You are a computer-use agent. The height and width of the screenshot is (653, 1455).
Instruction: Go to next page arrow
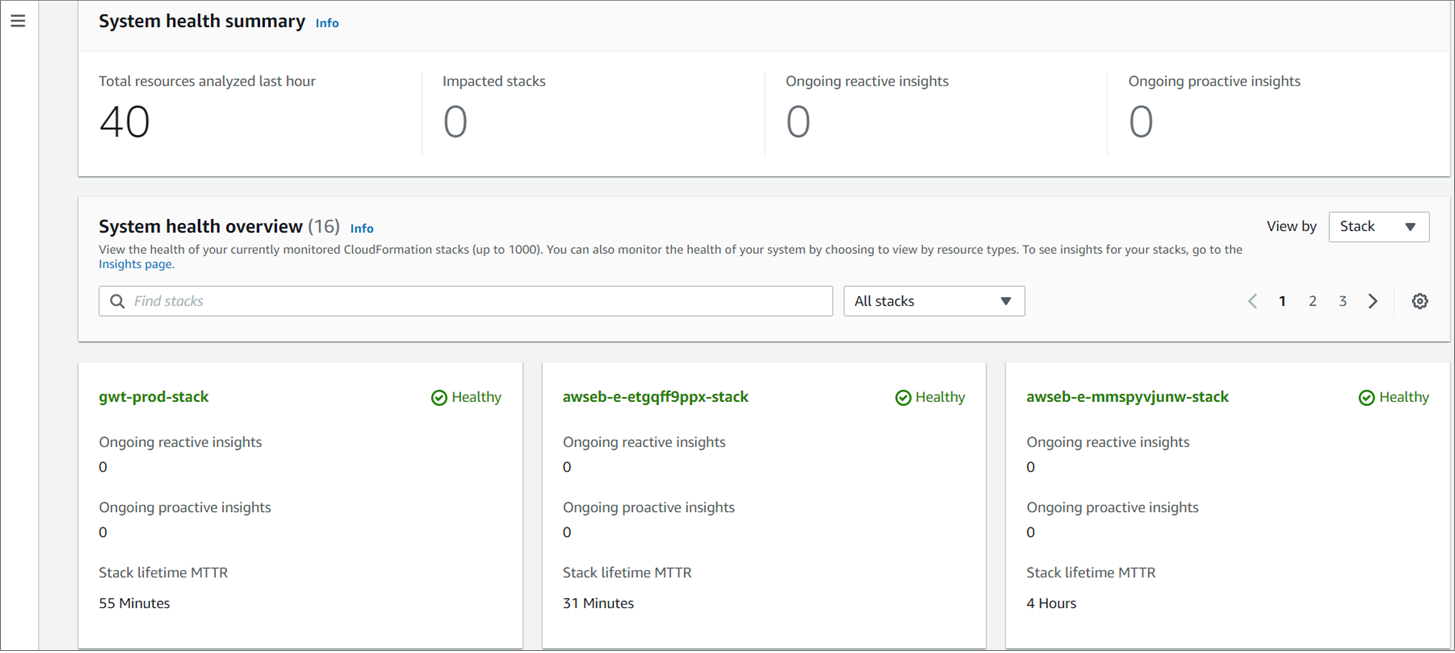tap(1373, 301)
